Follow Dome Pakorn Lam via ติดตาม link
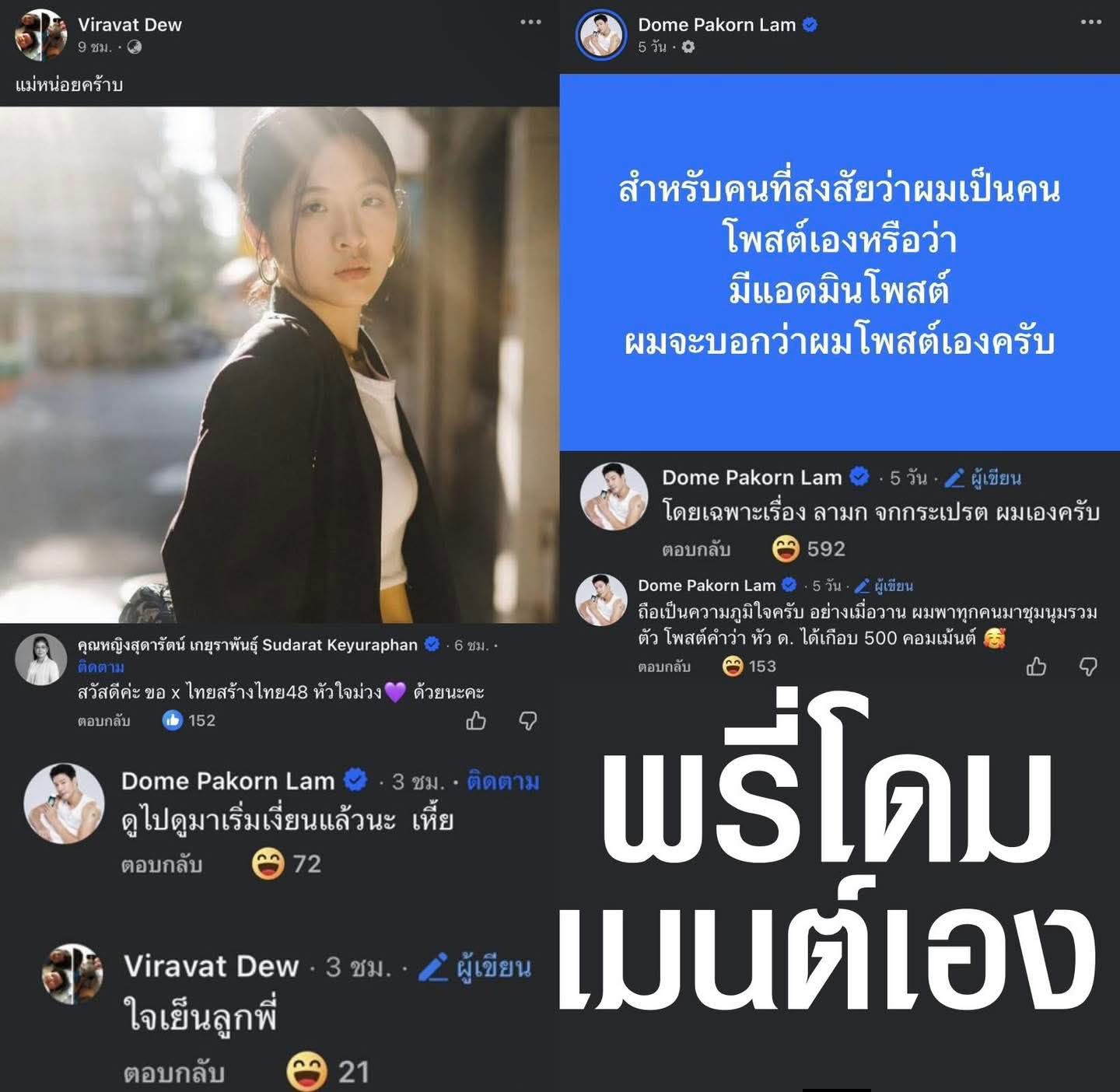This screenshot has width=1120, height=1092. [503, 781]
